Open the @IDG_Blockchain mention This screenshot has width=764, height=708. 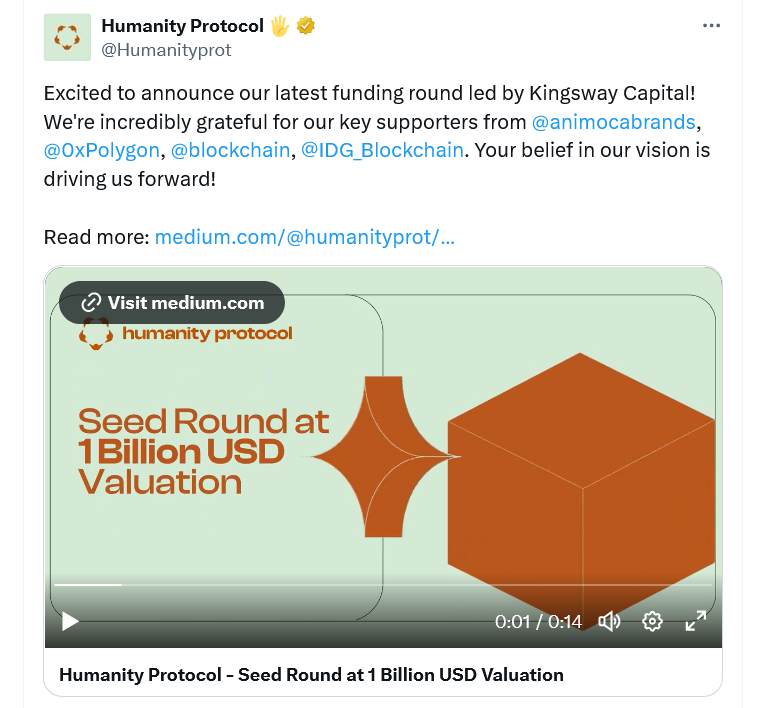pyautogui.click(x=382, y=150)
